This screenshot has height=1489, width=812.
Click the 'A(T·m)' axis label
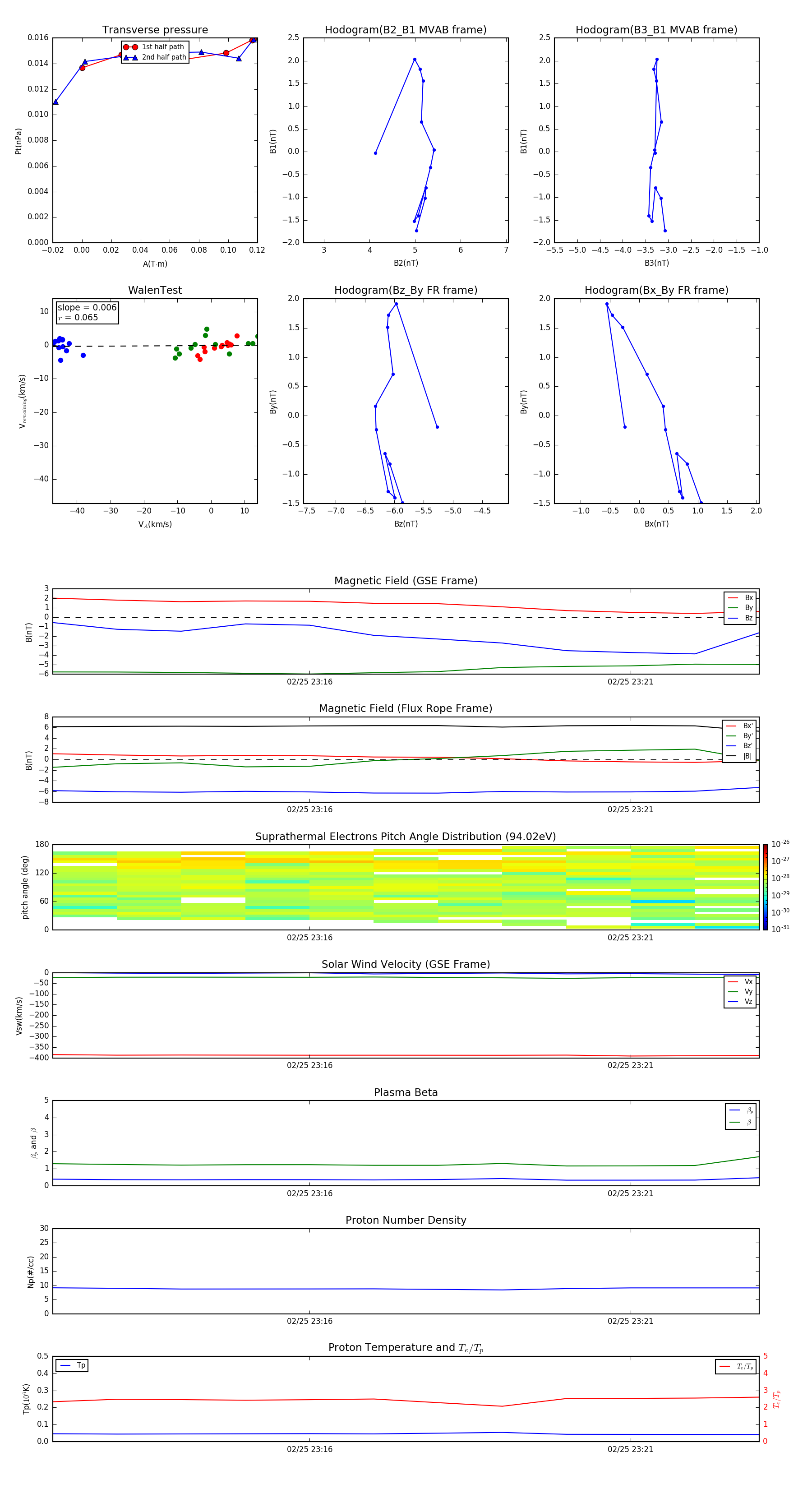pyautogui.click(x=155, y=264)
